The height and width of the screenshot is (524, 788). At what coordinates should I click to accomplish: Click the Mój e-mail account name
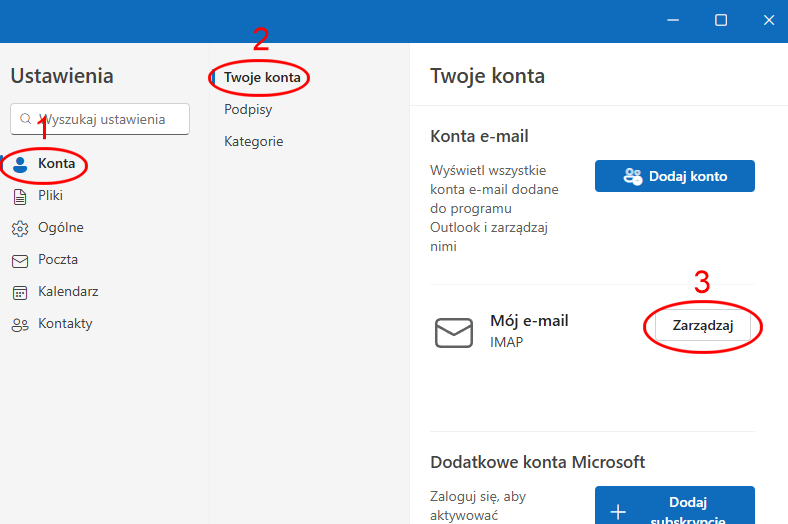[529, 321]
